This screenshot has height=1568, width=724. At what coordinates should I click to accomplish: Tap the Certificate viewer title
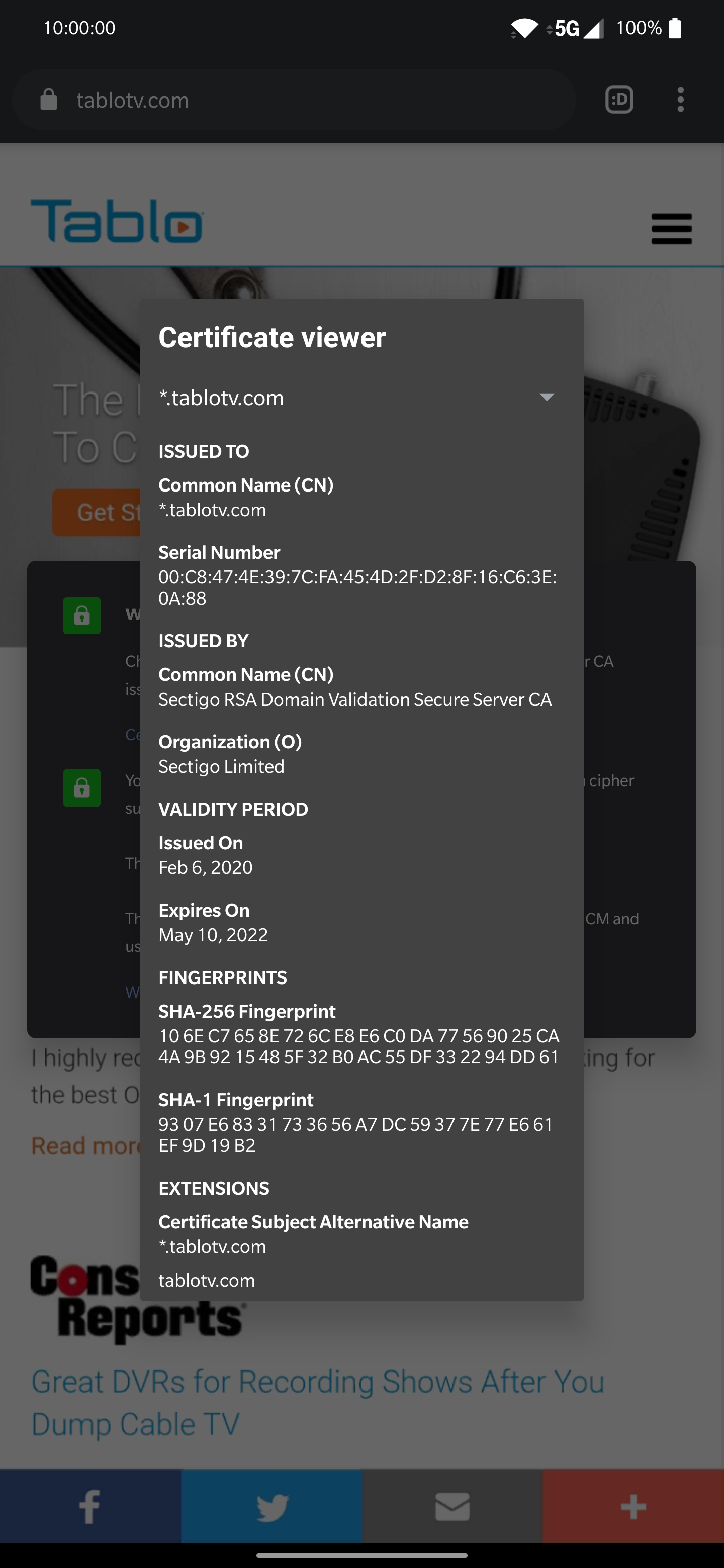272,337
